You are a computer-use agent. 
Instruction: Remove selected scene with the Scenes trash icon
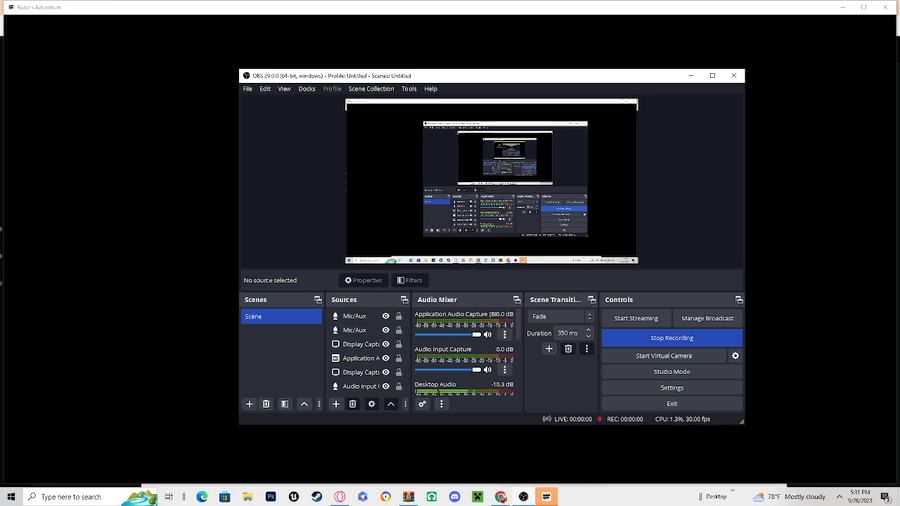pyautogui.click(x=266, y=404)
